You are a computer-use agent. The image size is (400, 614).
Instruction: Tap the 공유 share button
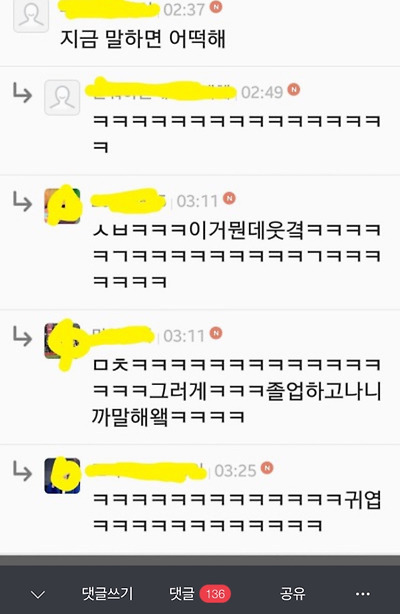(x=293, y=594)
